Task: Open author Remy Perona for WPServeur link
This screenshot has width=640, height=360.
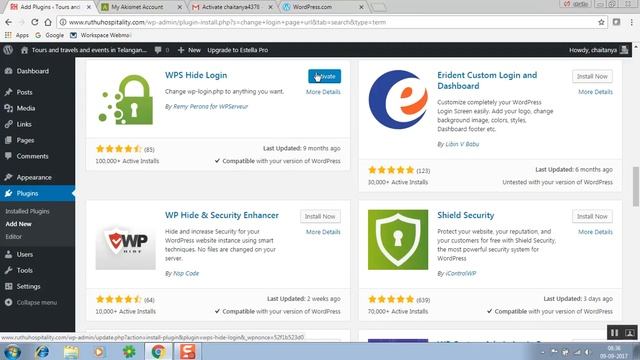Action: [210, 106]
